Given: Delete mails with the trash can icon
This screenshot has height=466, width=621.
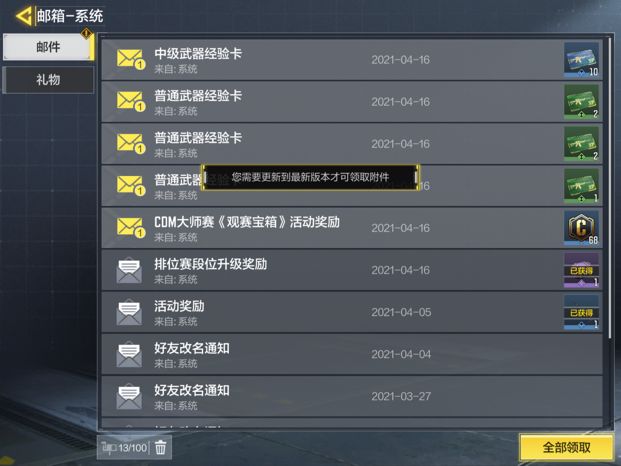Looking at the screenshot, I should 160,447.
